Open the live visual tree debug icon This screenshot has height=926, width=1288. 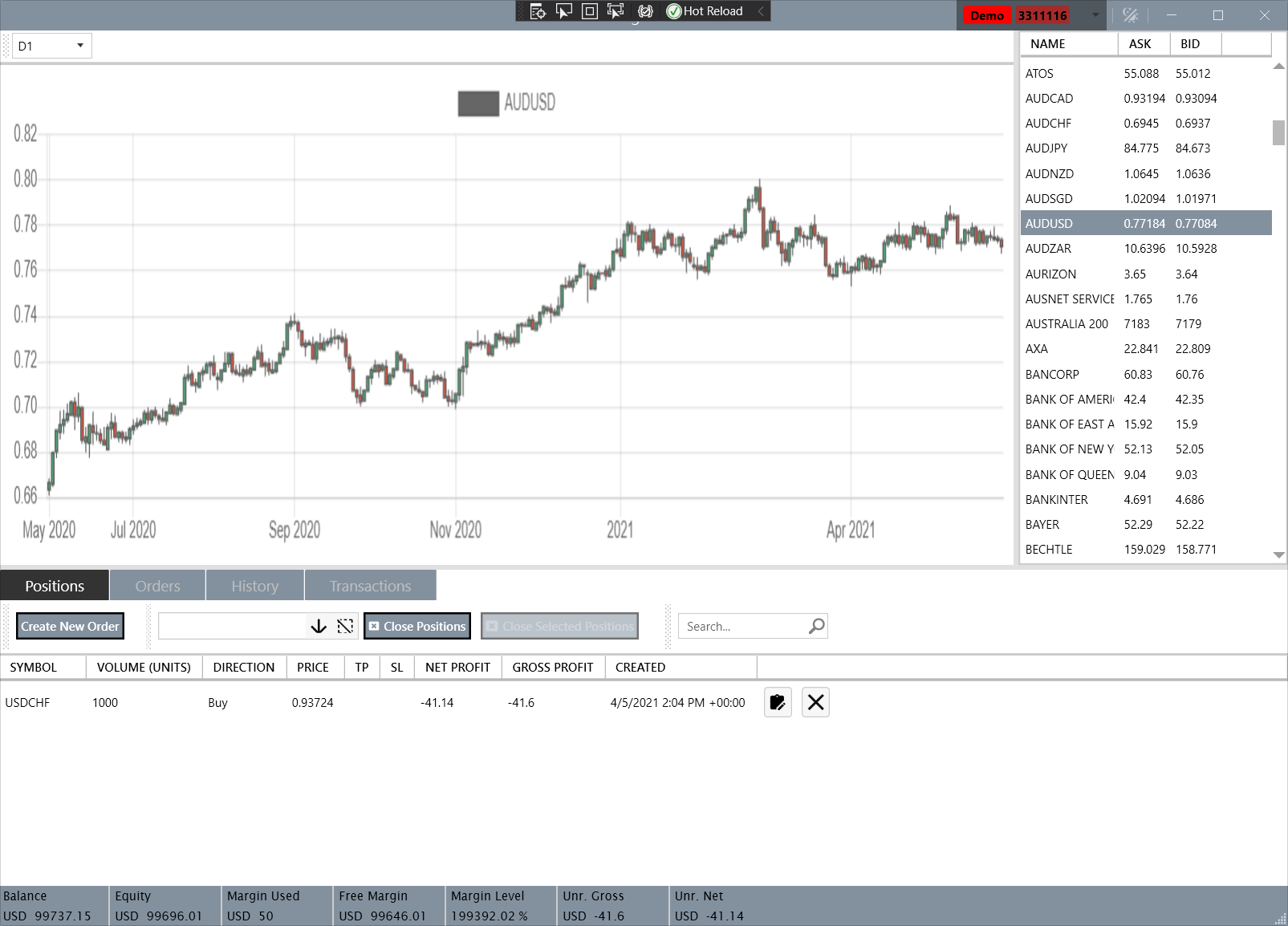coord(538,11)
